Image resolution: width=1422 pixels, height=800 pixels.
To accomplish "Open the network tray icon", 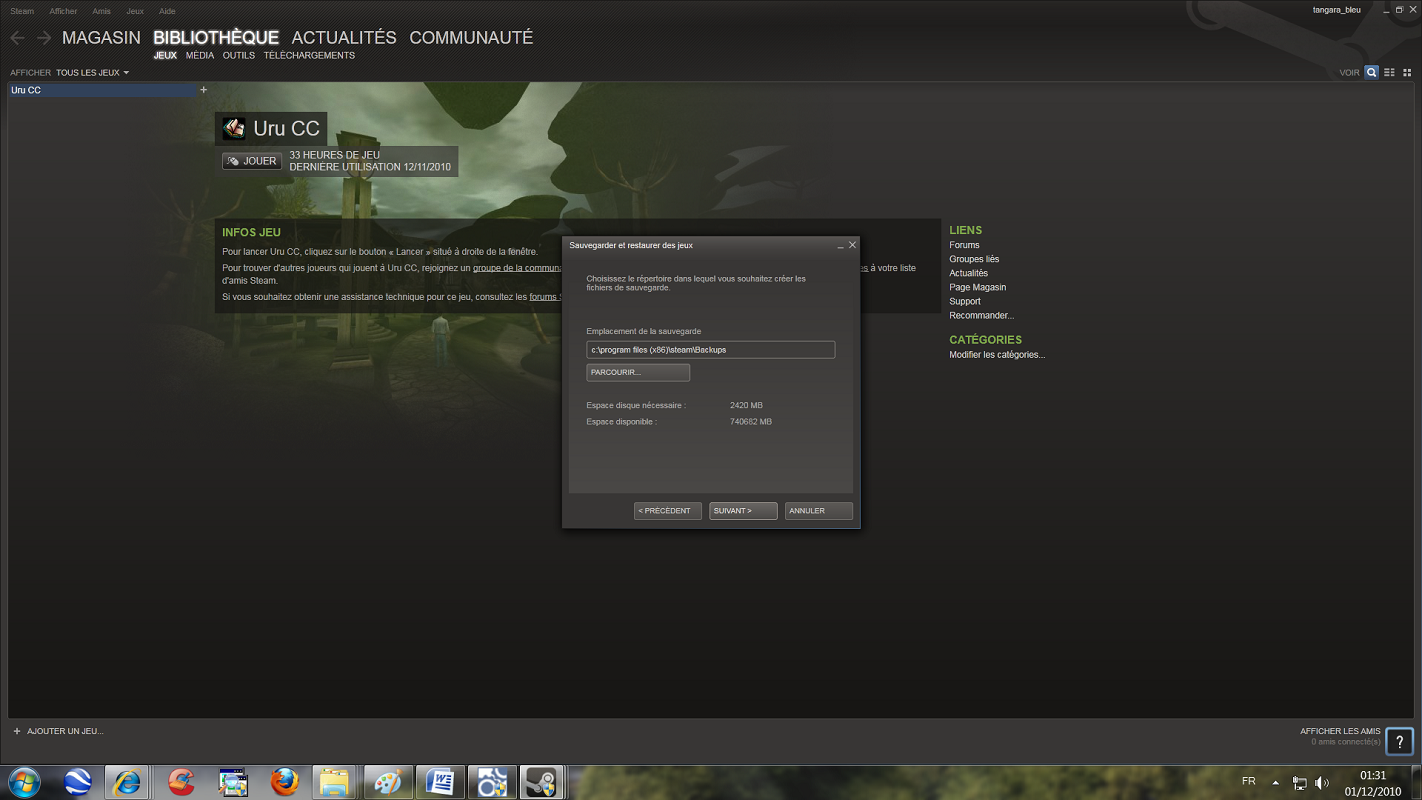I will [1300, 783].
